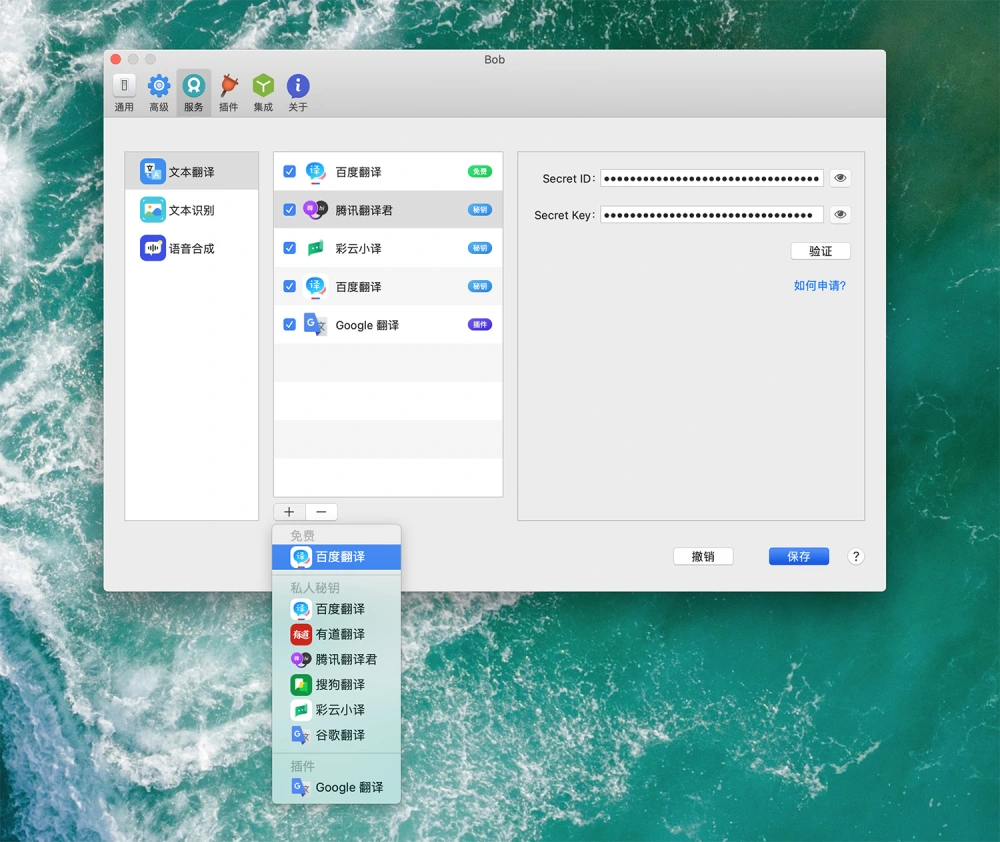Reveal the Secret Key with eye icon

pos(840,214)
